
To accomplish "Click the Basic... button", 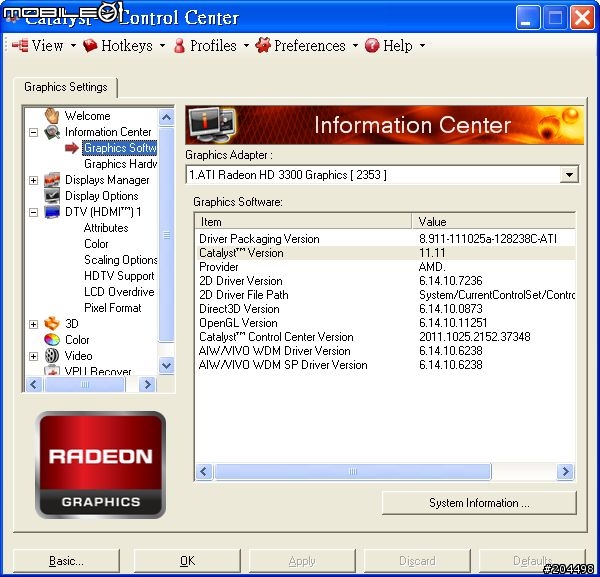I will (x=66, y=561).
